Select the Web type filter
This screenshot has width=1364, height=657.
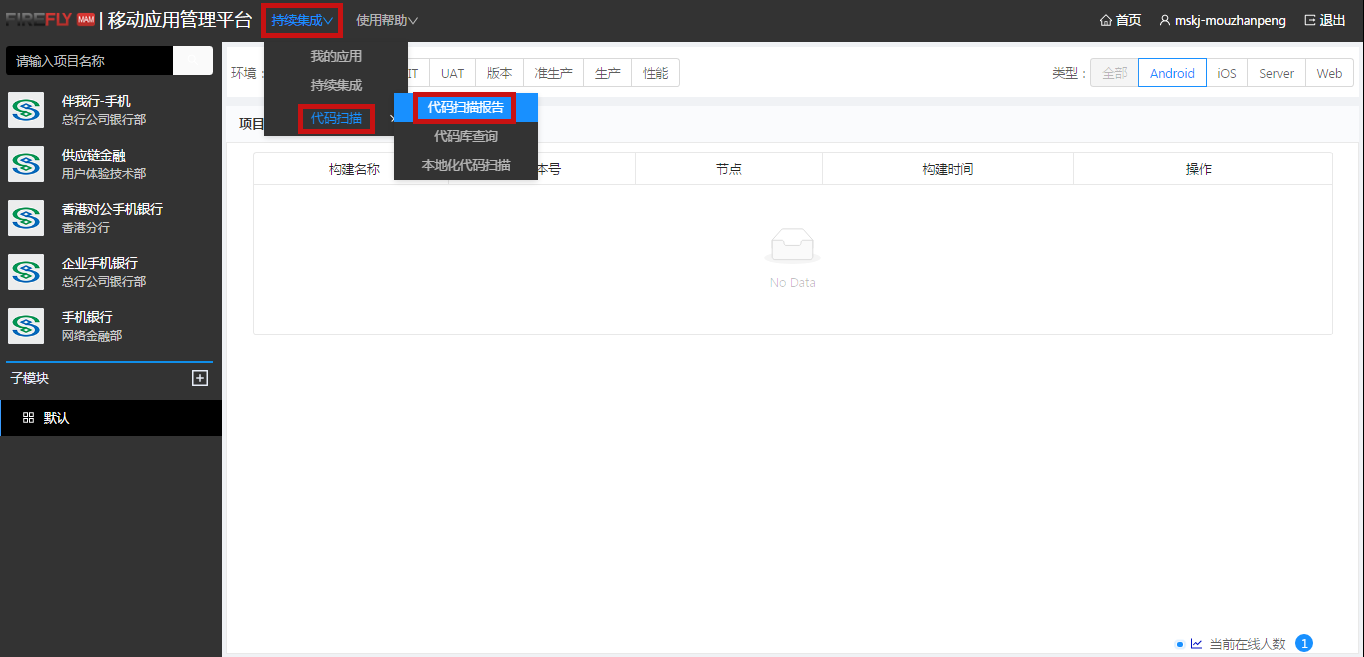(1329, 73)
